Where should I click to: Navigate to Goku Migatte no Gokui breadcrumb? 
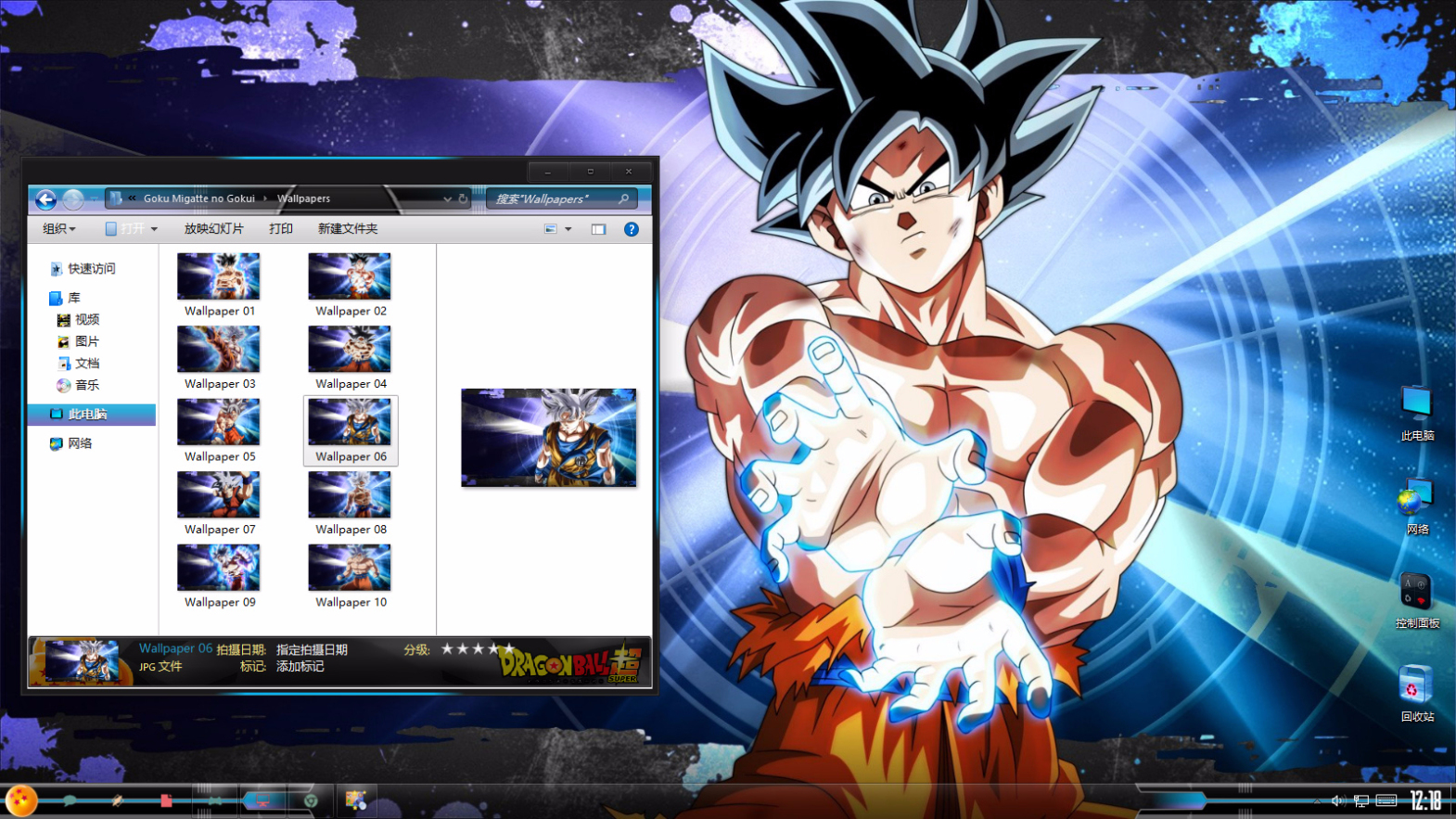pos(198,198)
